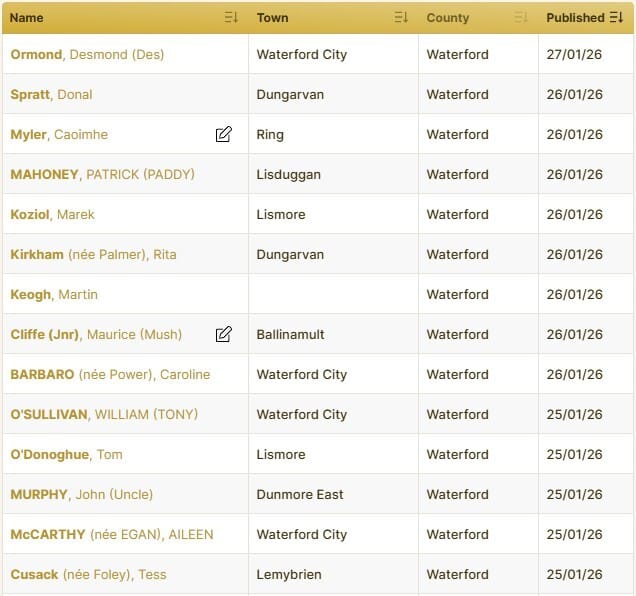Open the Spratt, Donal notice
Image resolution: width=636 pixels, height=596 pixels.
point(52,95)
